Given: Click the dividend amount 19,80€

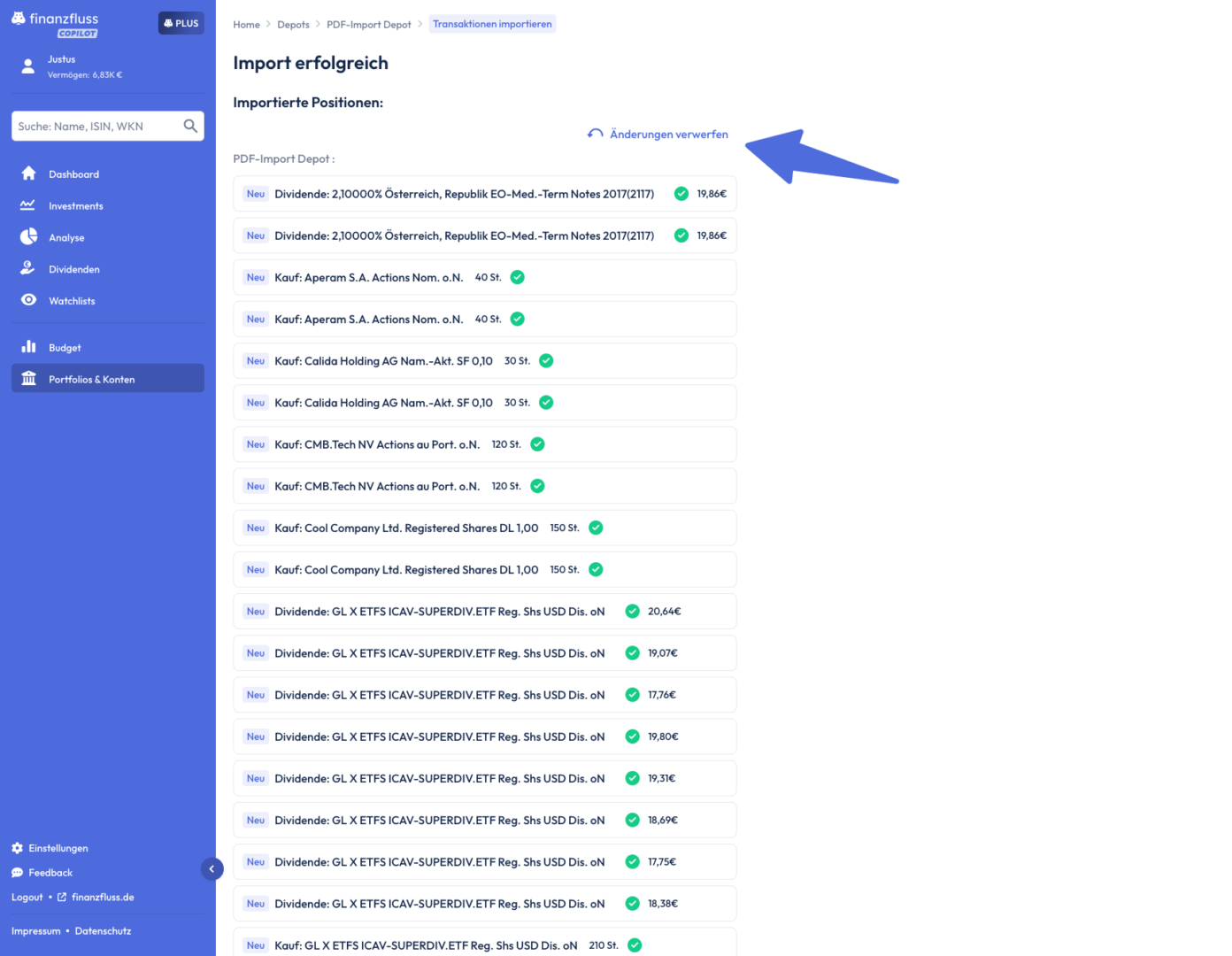Looking at the screenshot, I should pos(663,736).
